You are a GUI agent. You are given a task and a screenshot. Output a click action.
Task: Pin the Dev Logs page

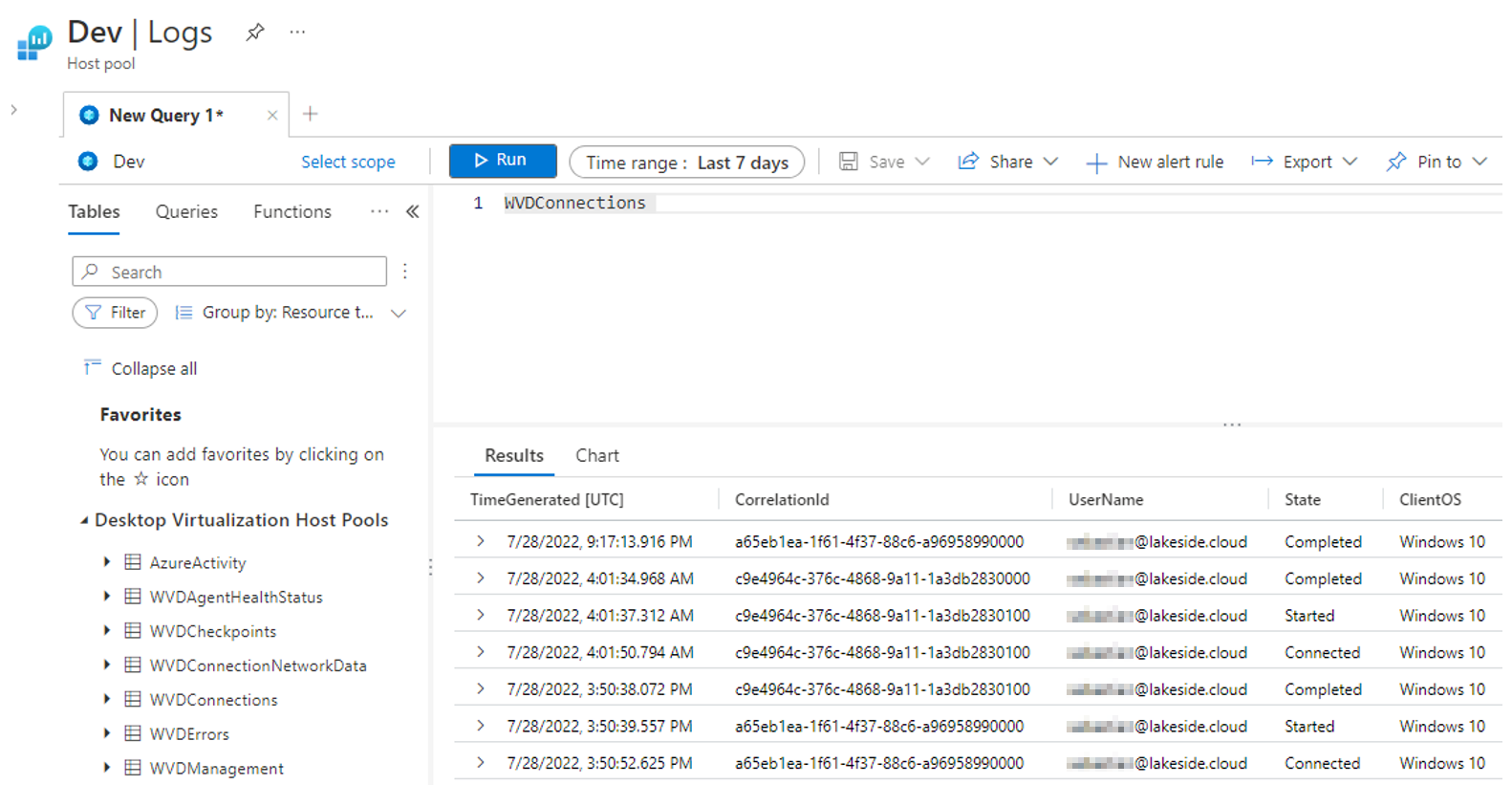coord(254,33)
